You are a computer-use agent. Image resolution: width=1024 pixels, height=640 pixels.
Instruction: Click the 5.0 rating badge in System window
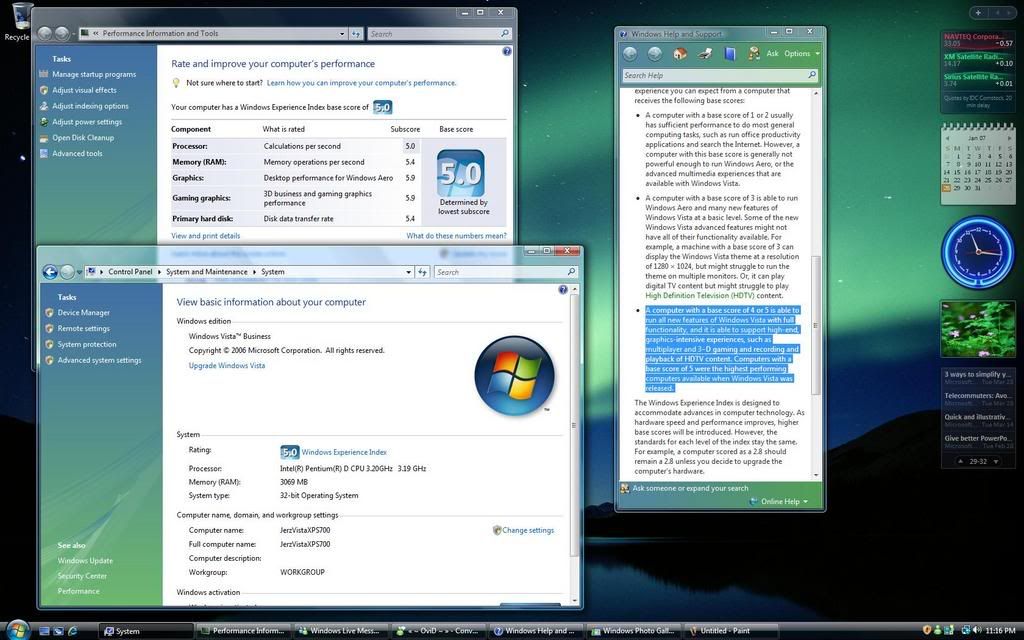289,452
